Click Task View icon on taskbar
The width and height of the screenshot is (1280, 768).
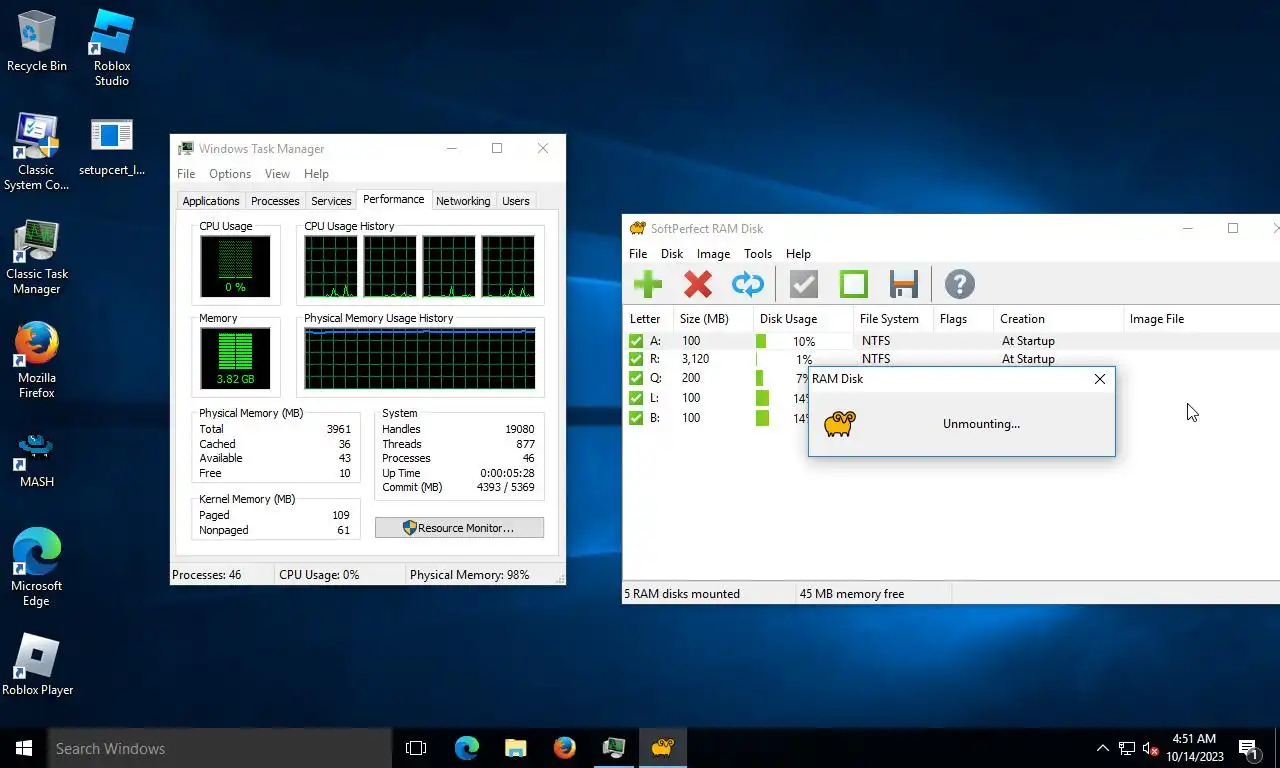pos(416,748)
